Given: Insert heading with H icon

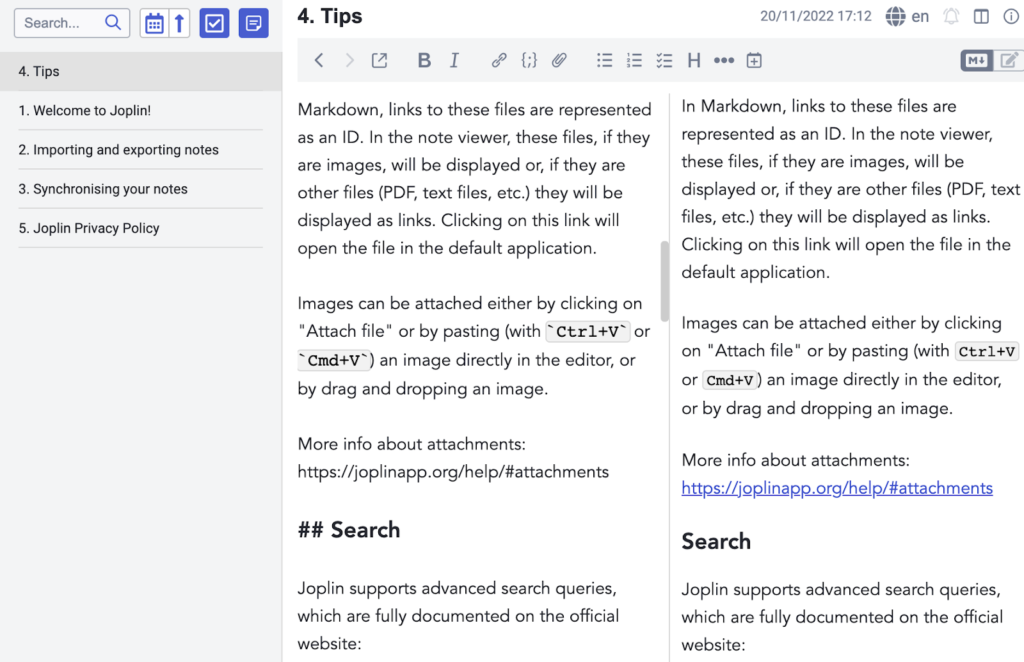Looking at the screenshot, I should pyautogui.click(x=693, y=61).
